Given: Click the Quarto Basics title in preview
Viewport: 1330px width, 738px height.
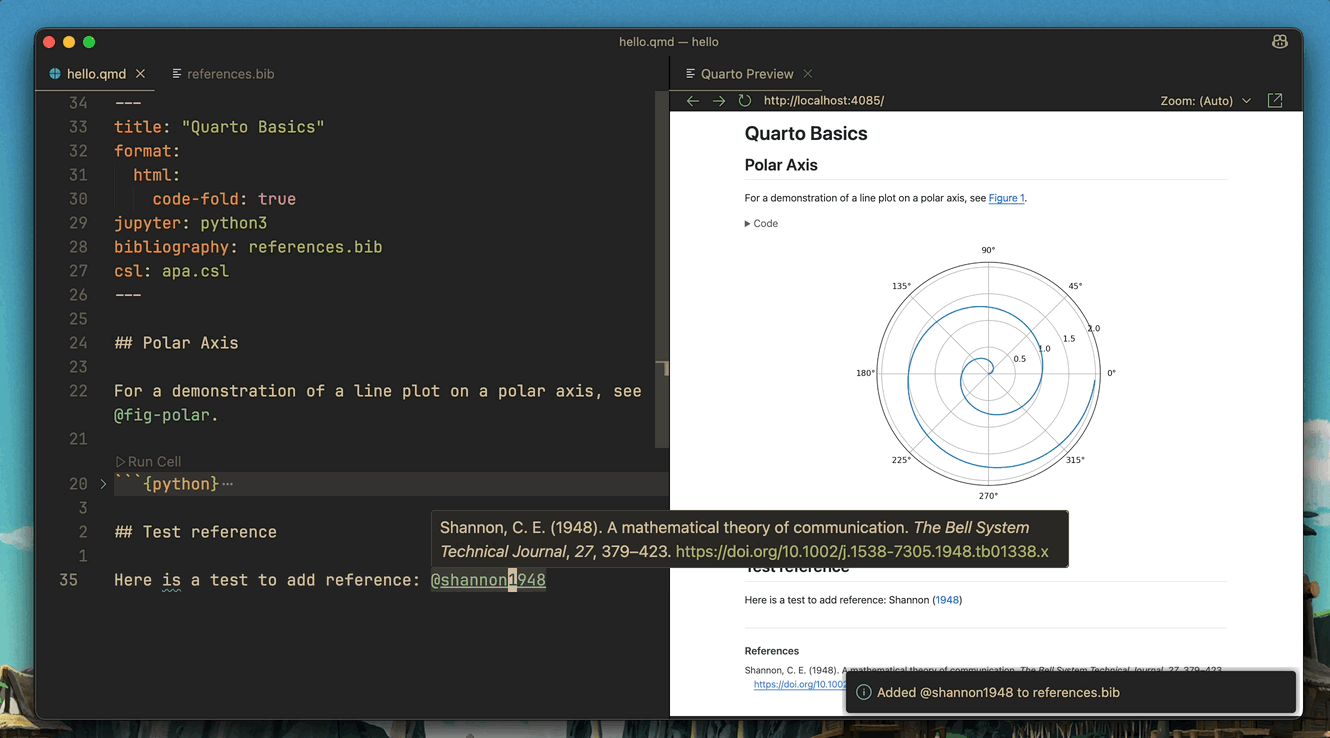Looking at the screenshot, I should tap(806, 134).
